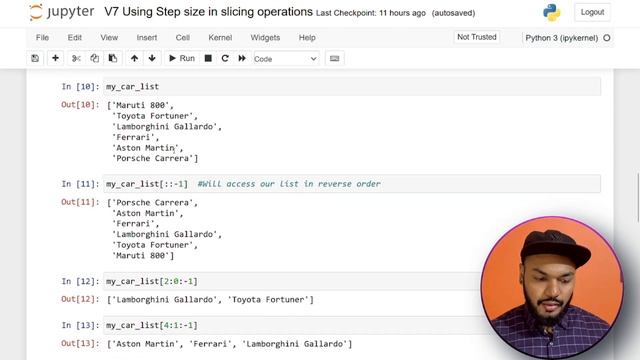
Task: Click the Out[13] output prompt
Action: (x=80, y=343)
